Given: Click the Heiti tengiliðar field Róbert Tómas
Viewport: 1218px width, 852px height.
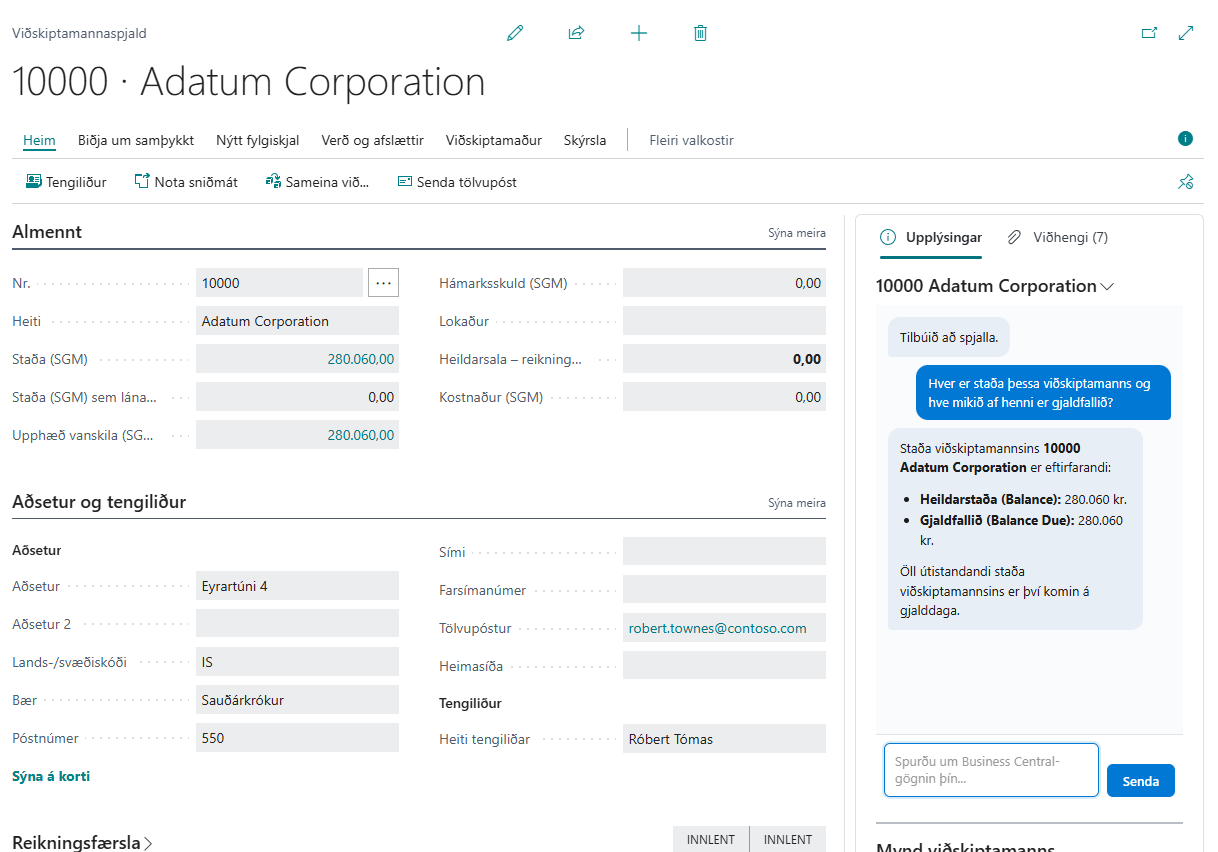Looking at the screenshot, I should click(724, 739).
